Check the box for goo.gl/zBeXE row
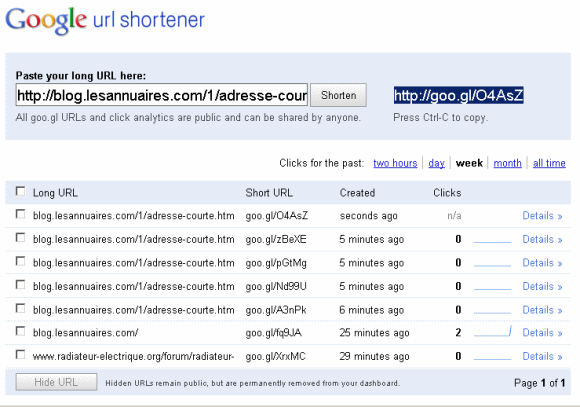 coord(21,238)
